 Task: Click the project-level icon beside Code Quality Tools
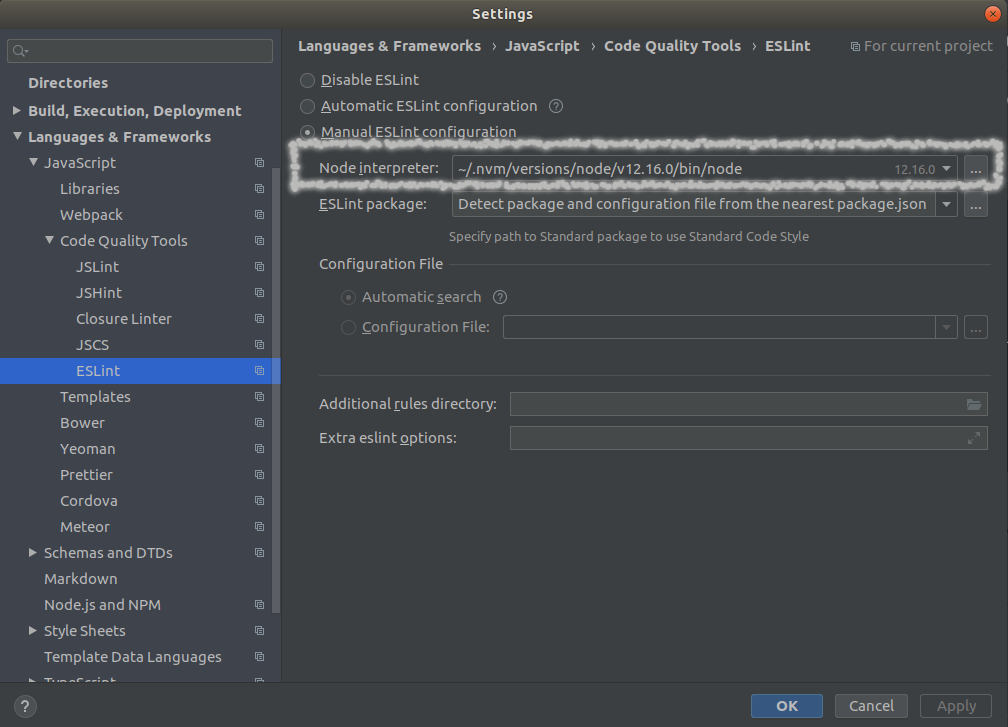coord(260,240)
